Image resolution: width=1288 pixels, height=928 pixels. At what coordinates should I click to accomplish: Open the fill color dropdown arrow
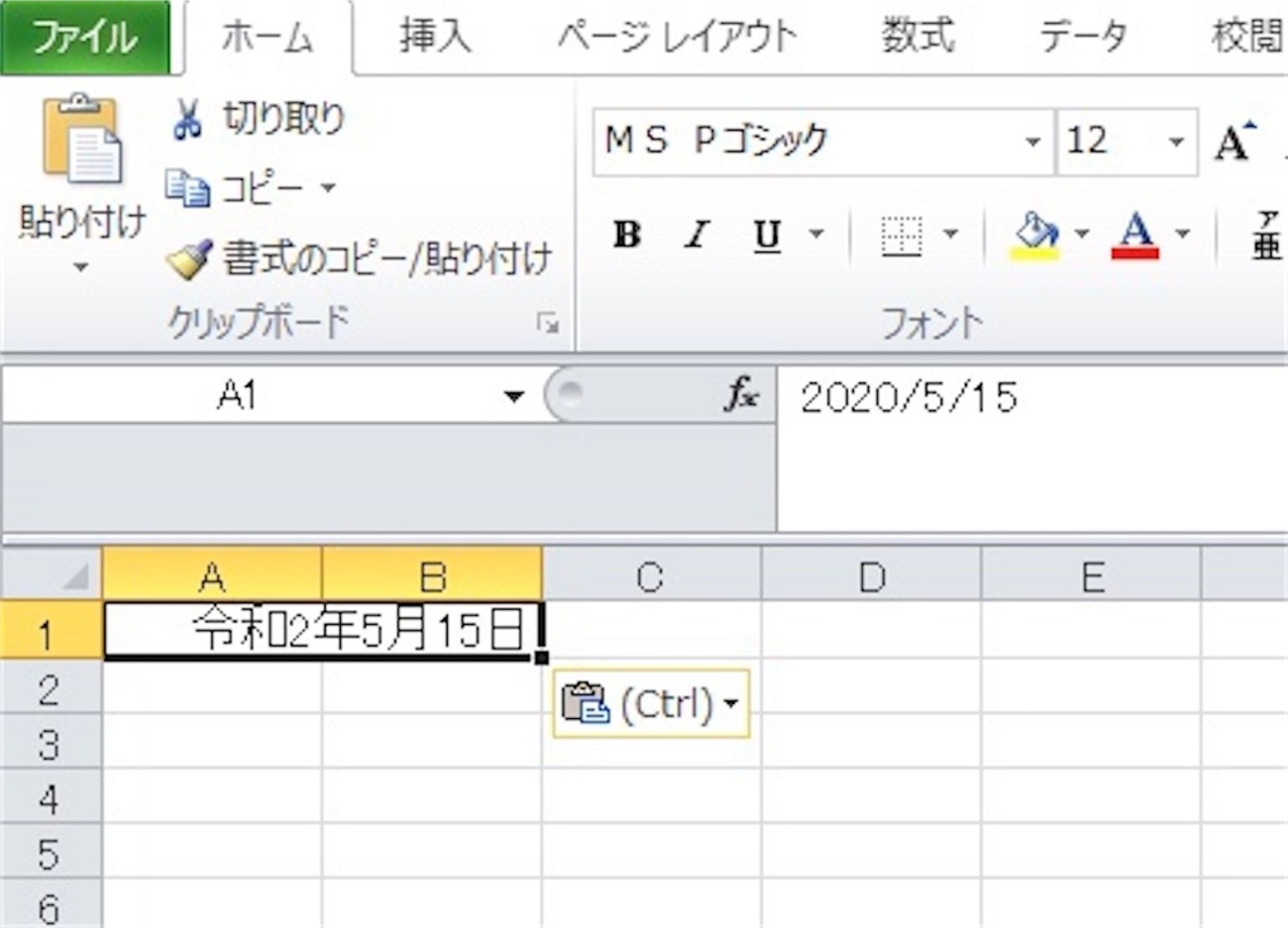[x=1082, y=235]
